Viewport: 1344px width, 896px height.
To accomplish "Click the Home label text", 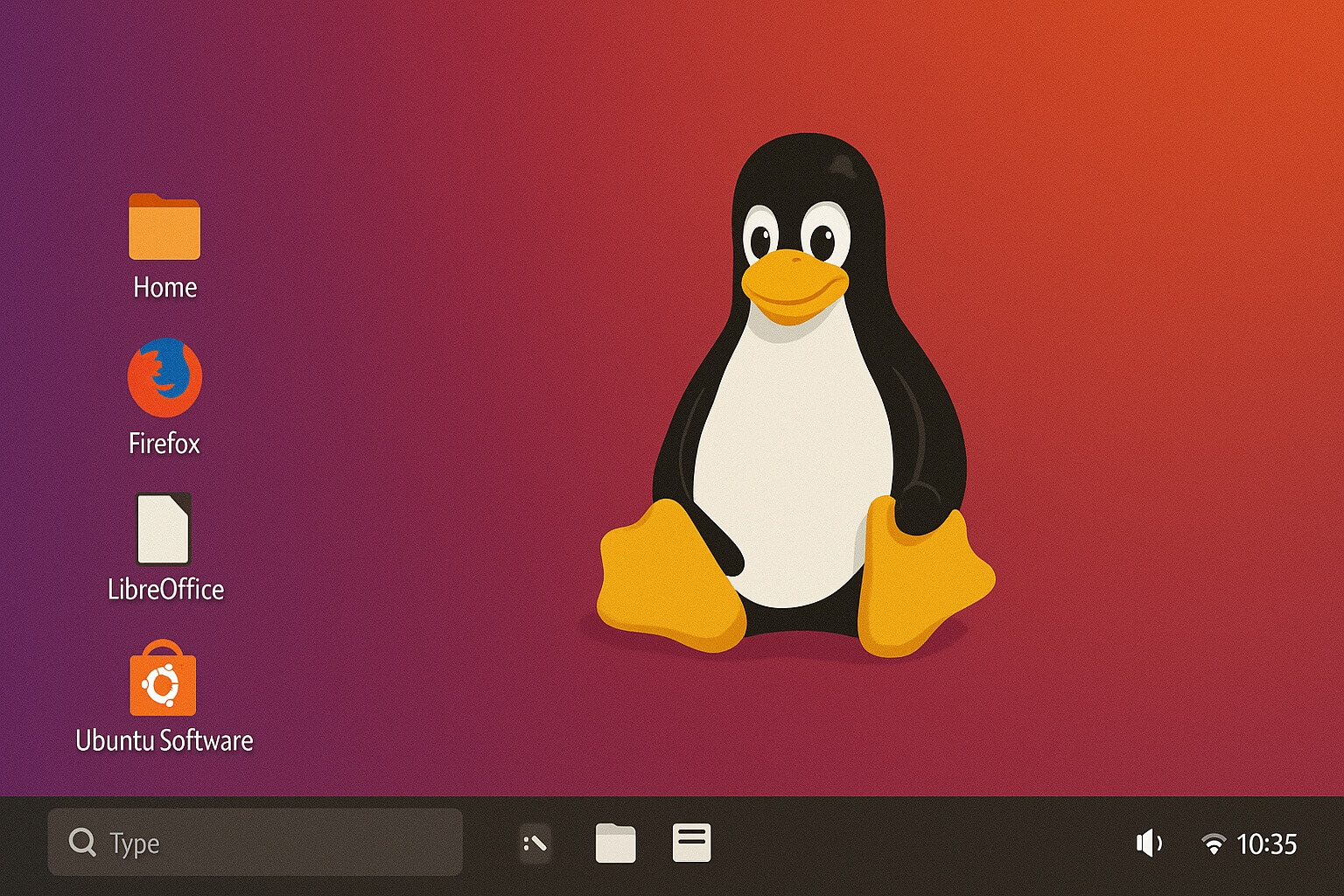I will click(x=164, y=287).
